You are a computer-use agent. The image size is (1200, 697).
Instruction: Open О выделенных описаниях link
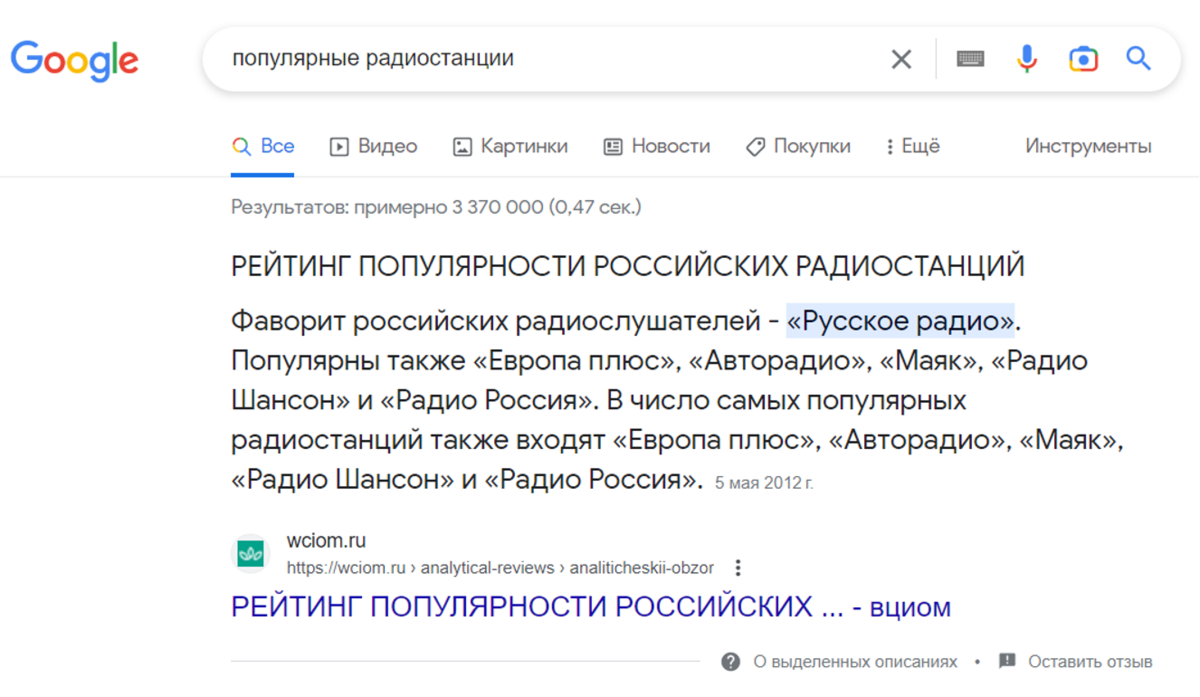855,662
